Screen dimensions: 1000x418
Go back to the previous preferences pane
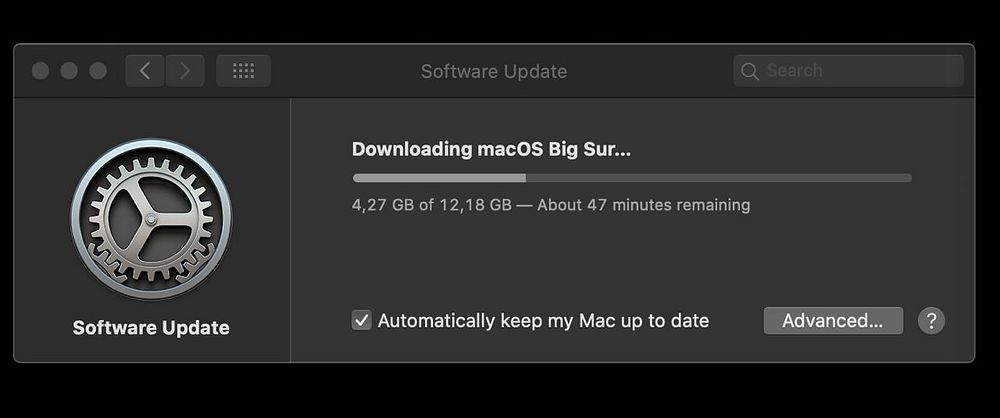coord(145,71)
